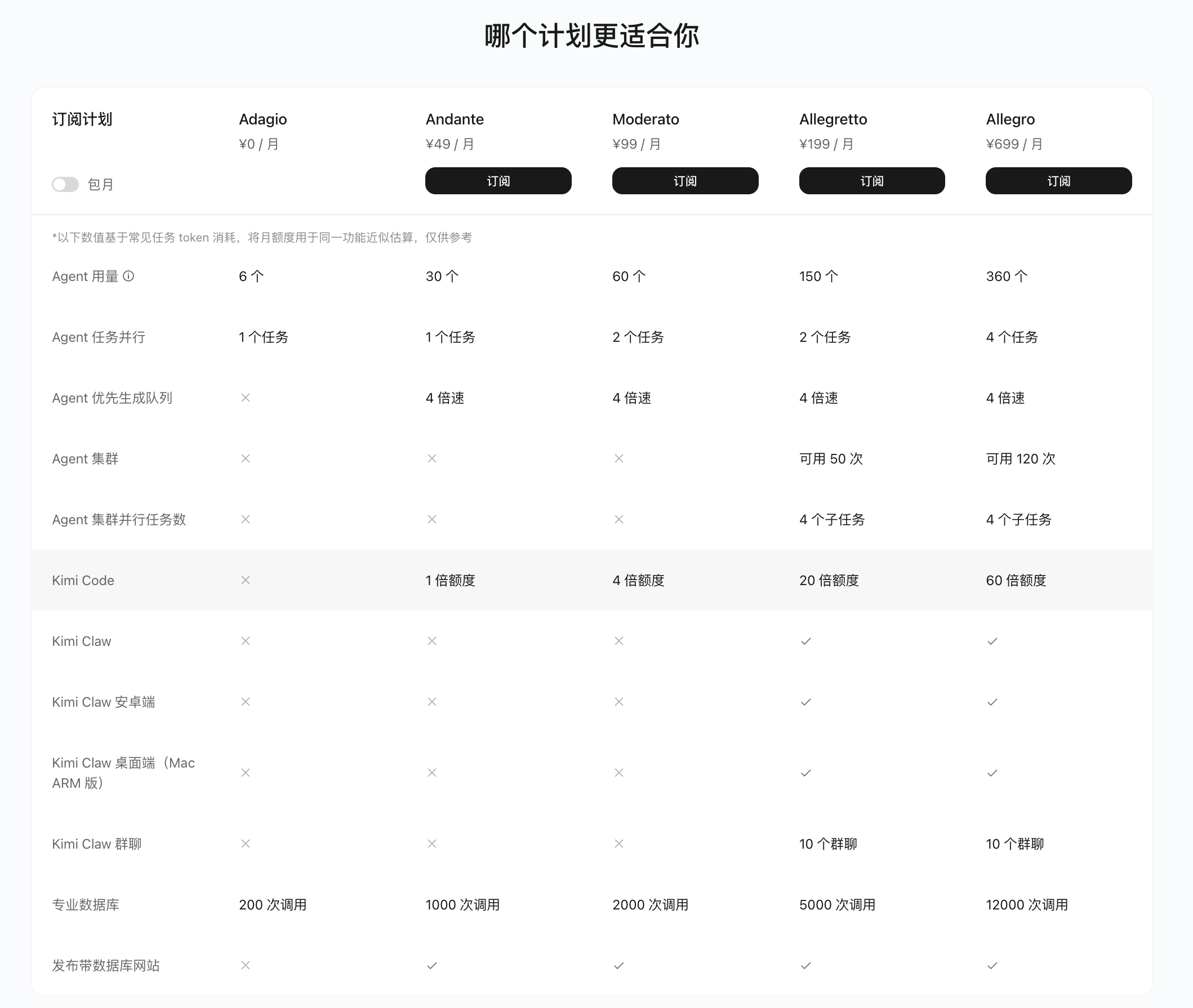Click Adagio's cross in Kimi Claw 桌面端 row
The height and width of the screenshot is (1008, 1193).
click(245, 773)
